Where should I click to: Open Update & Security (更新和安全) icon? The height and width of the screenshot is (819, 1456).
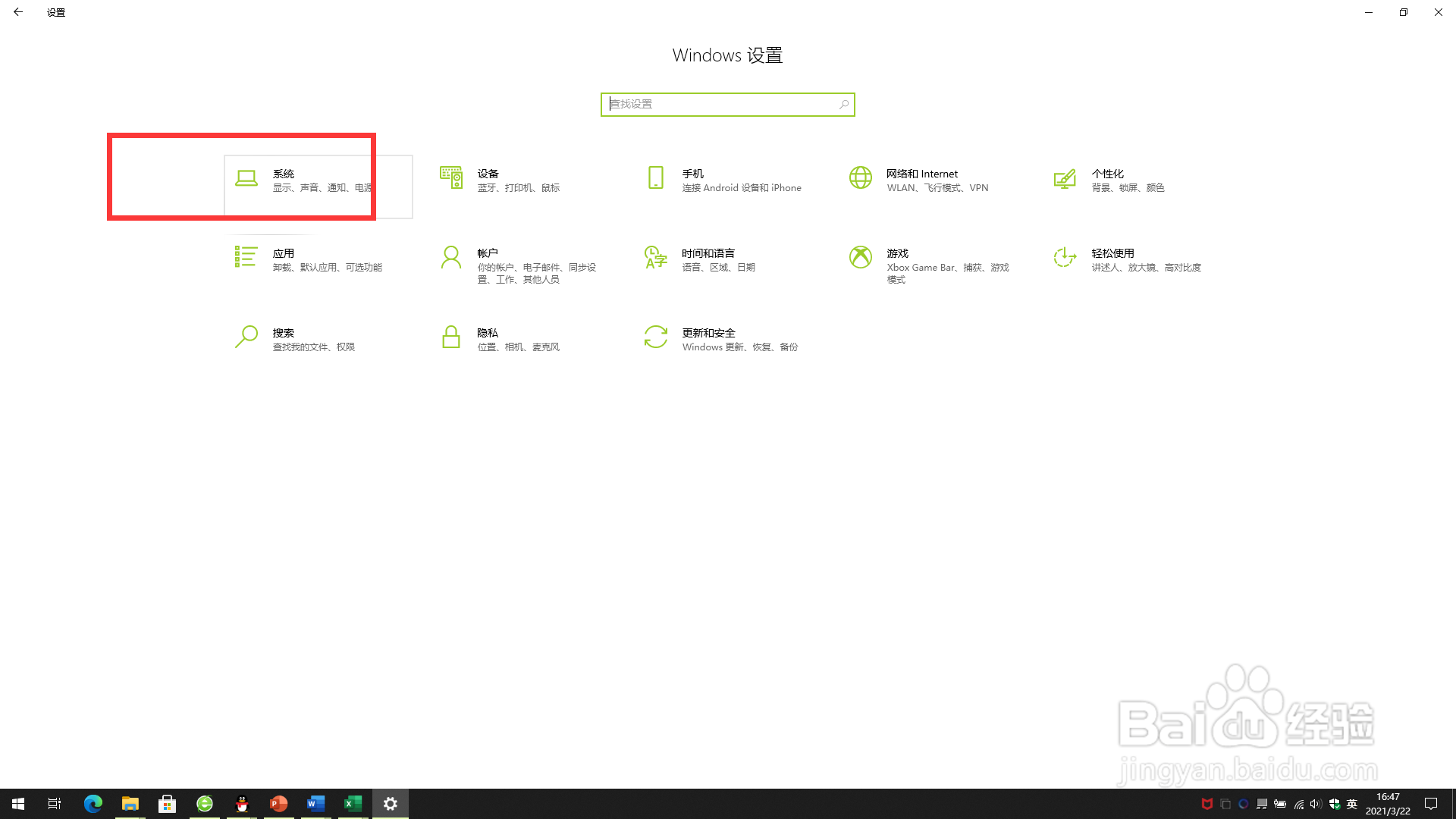coord(656,337)
